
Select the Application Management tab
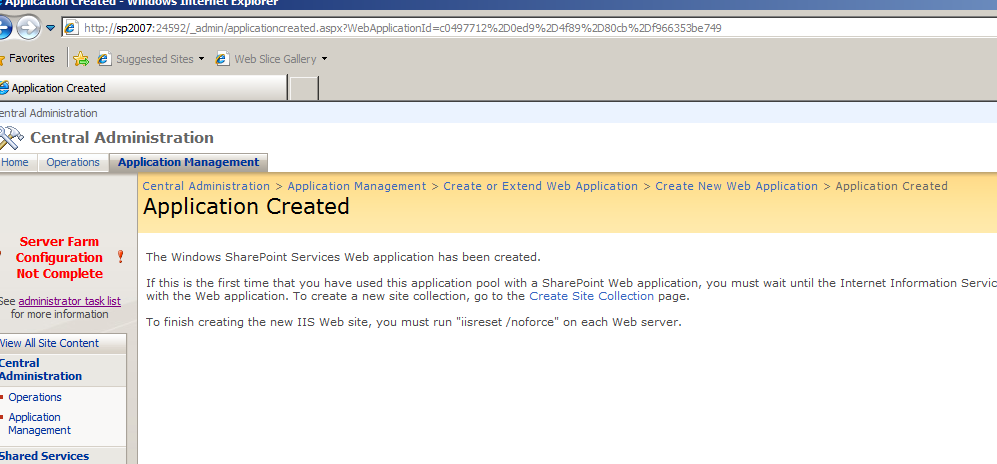189,162
